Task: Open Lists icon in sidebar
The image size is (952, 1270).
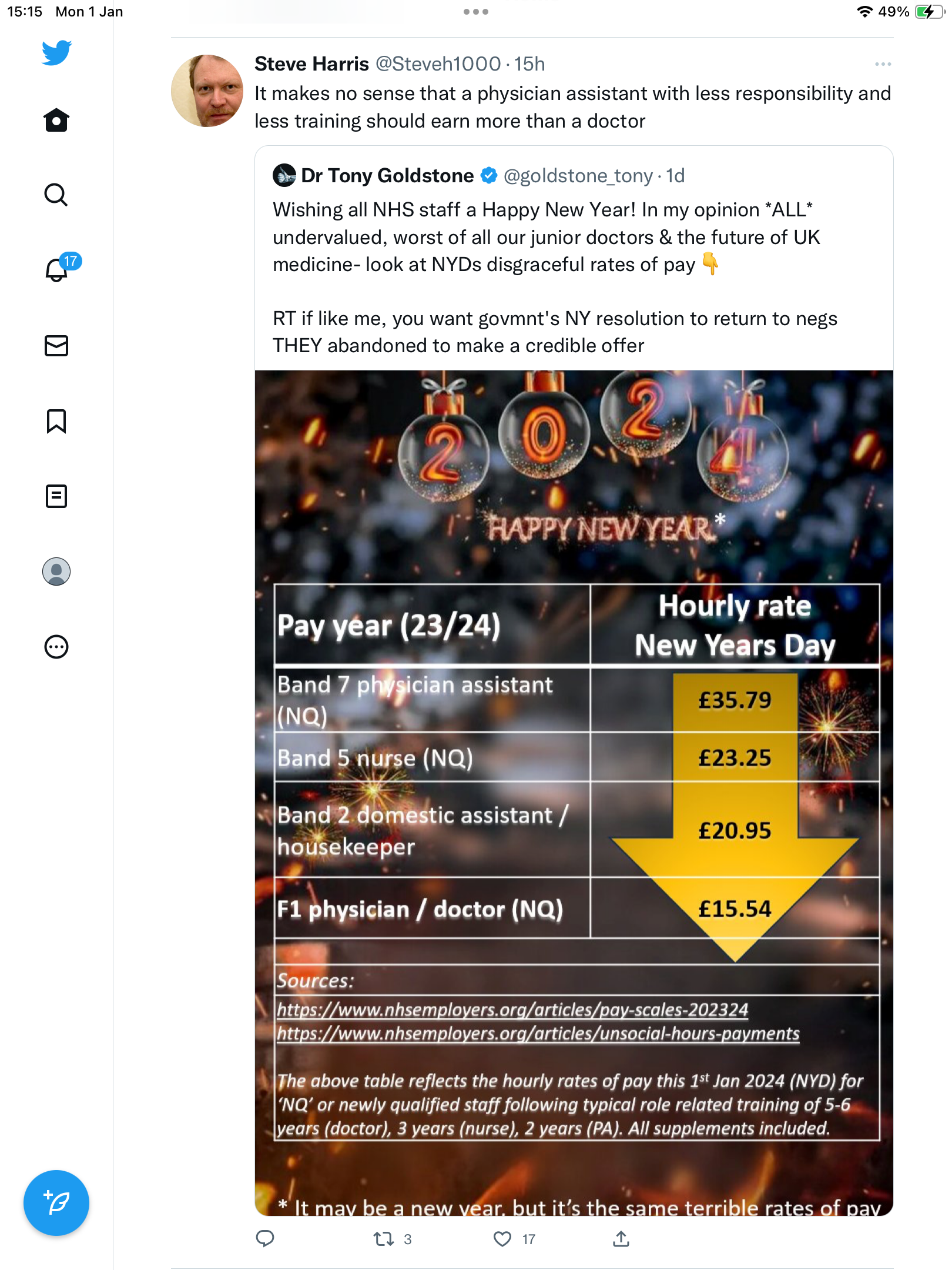Action: (x=56, y=496)
